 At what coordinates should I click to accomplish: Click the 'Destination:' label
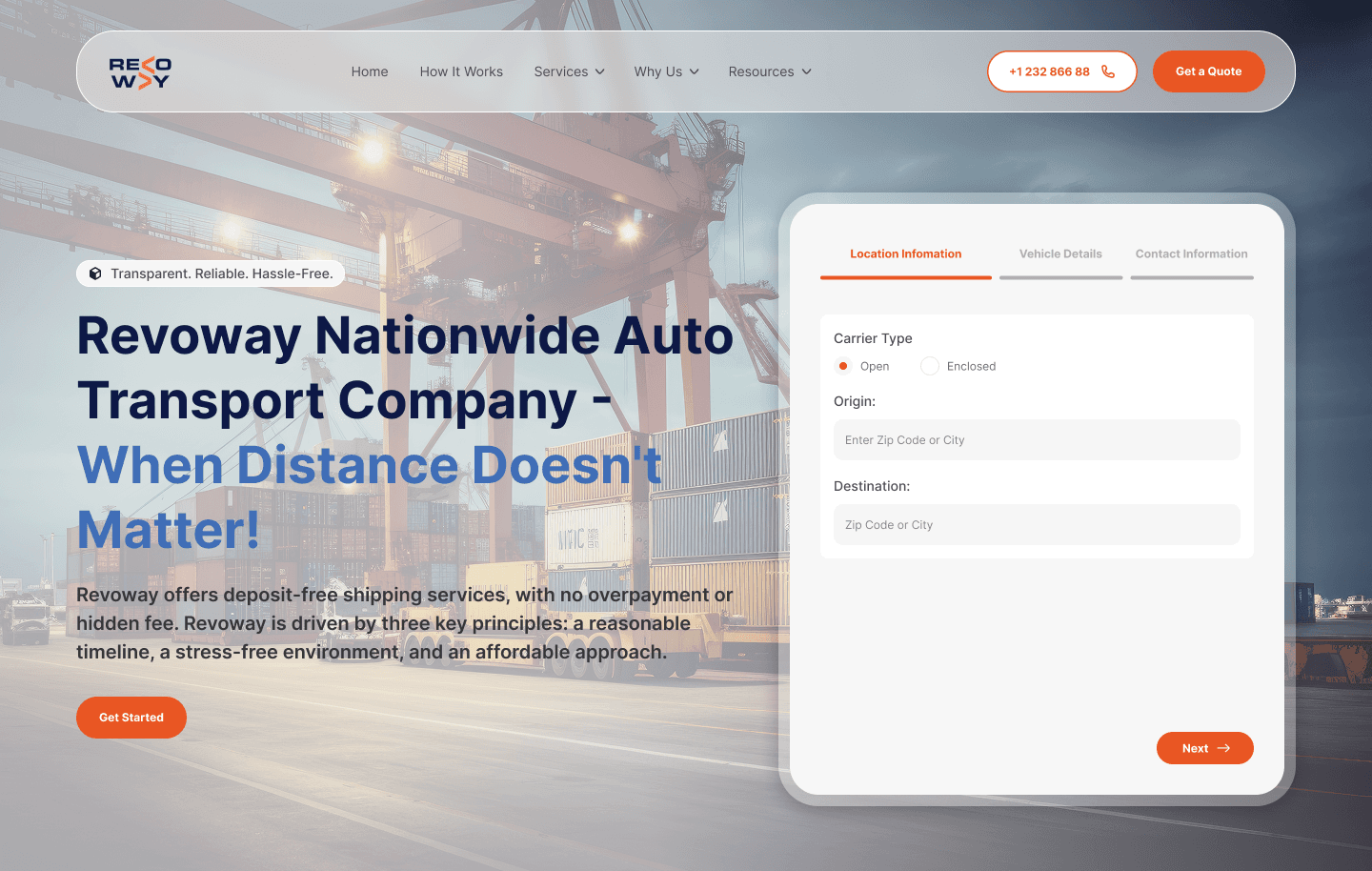[872, 486]
